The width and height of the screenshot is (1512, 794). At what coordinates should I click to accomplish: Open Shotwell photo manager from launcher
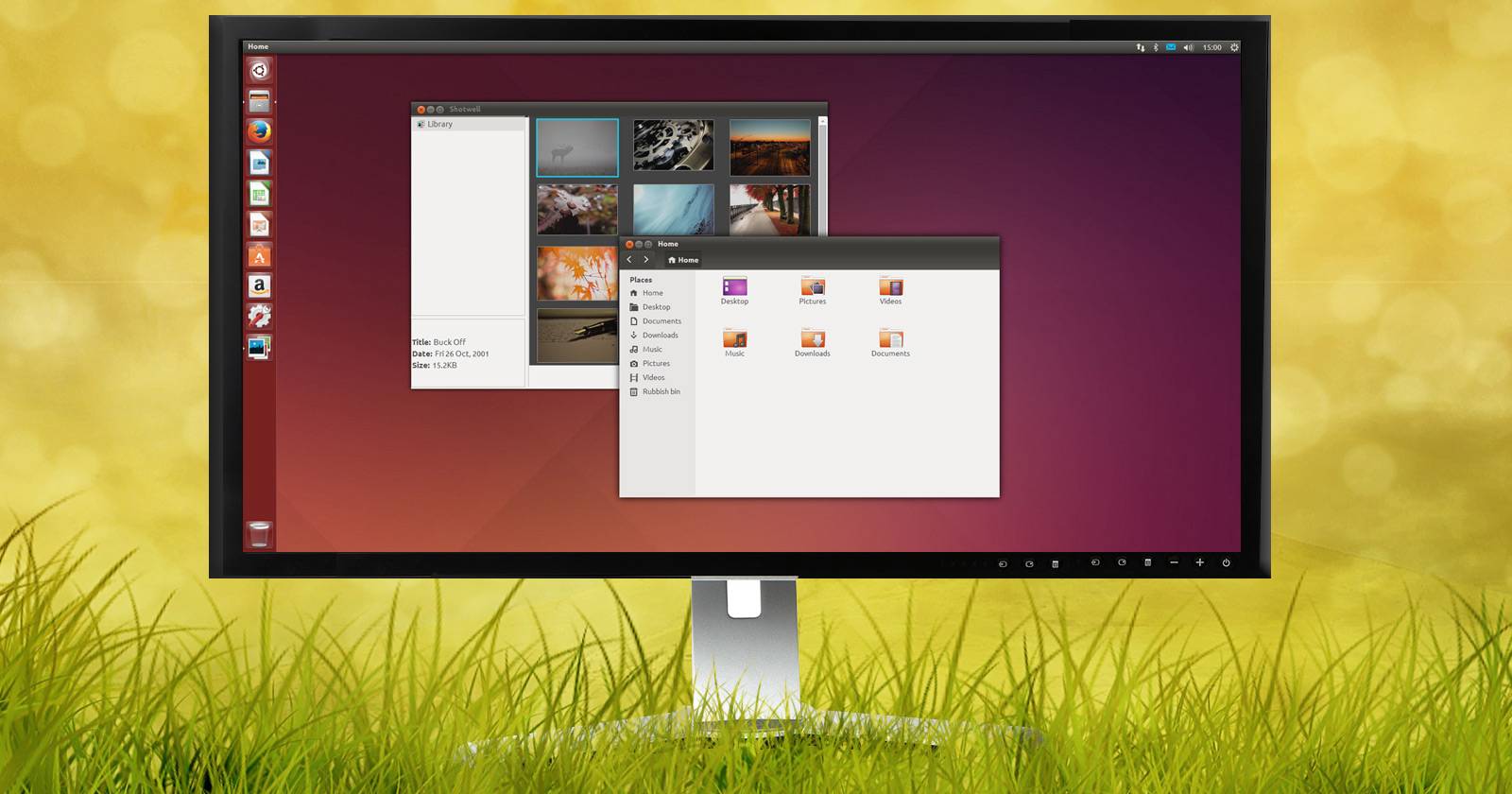tap(259, 347)
